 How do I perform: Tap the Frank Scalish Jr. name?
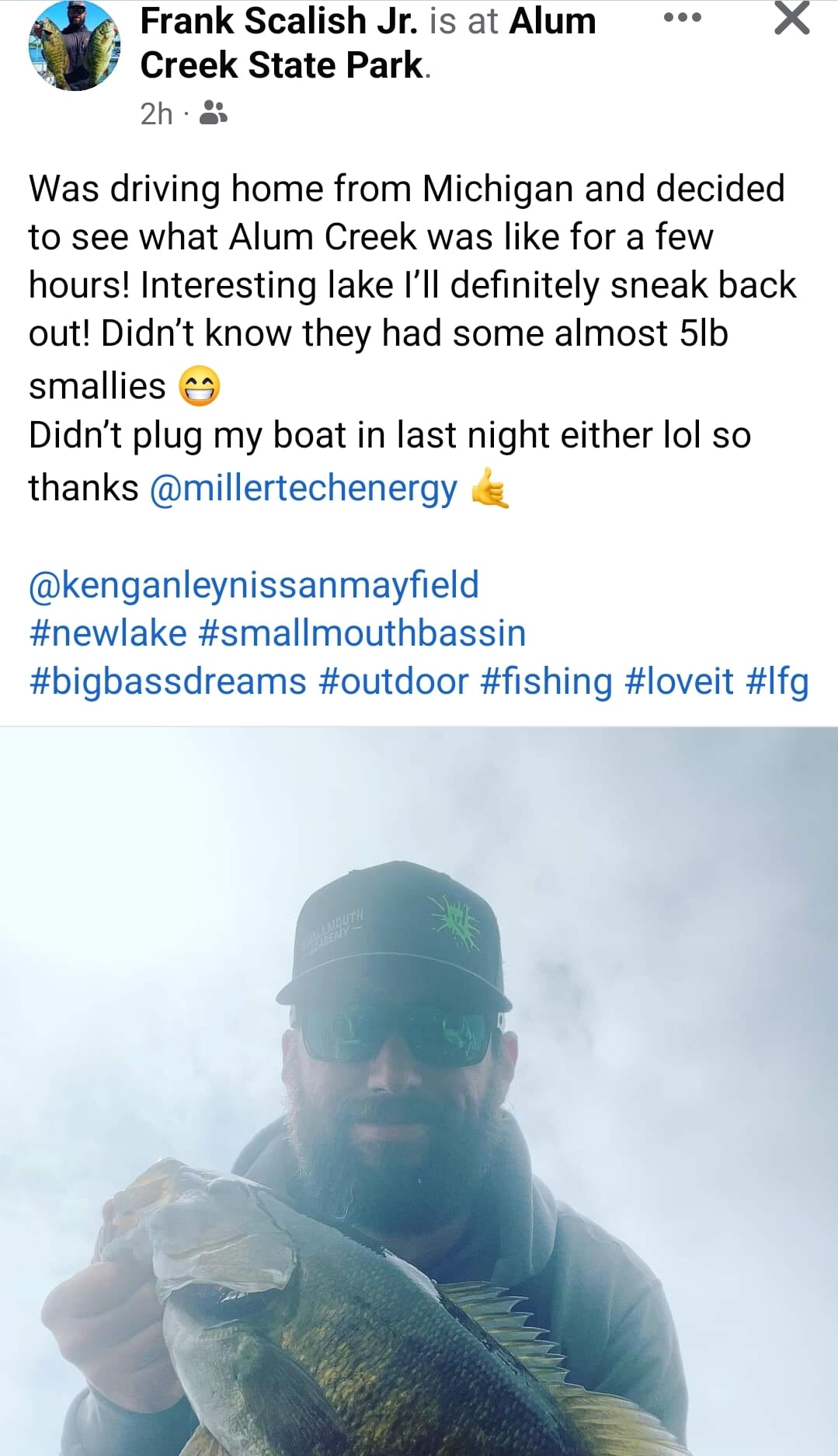click(x=278, y=21)
